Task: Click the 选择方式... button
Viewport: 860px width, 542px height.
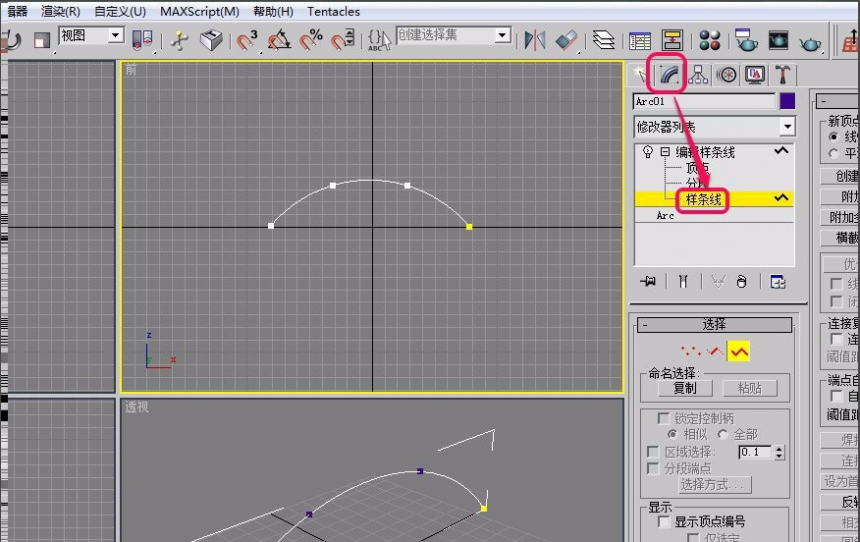Action: pyautogui.click(x=715, y=484)
